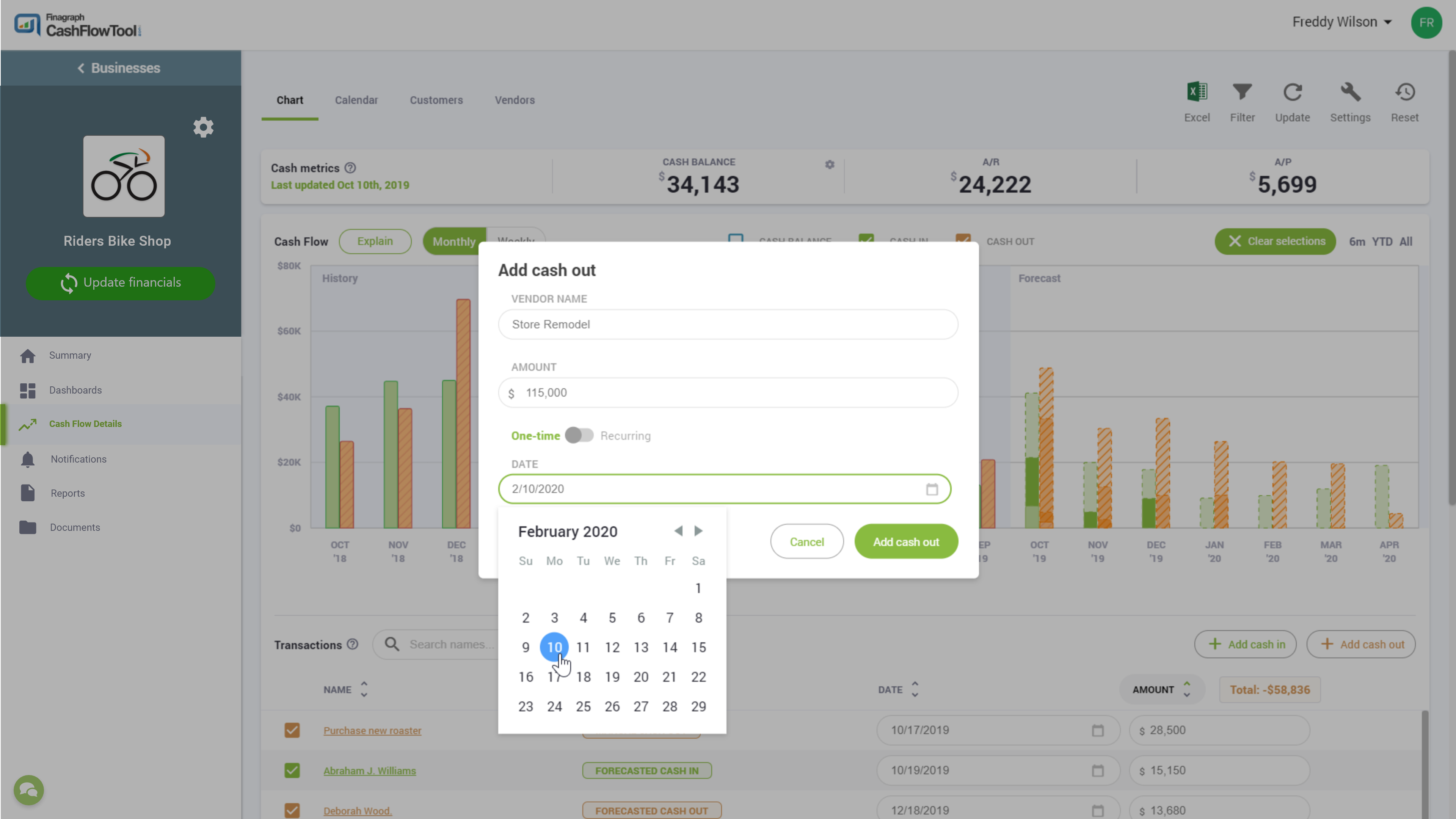Image resolution: width=1456 pixels, height=819 pixels.
Task: Uncheck the Purchase new roaster checkbox
Action: (292, 730)
